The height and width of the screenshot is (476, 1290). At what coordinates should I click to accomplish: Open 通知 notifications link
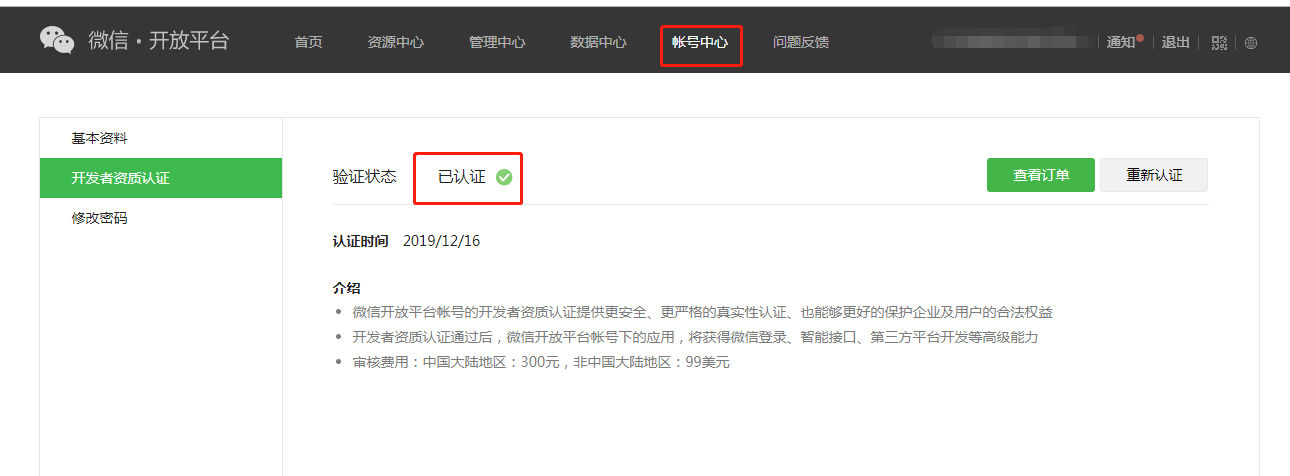[x=1121, y=42]
